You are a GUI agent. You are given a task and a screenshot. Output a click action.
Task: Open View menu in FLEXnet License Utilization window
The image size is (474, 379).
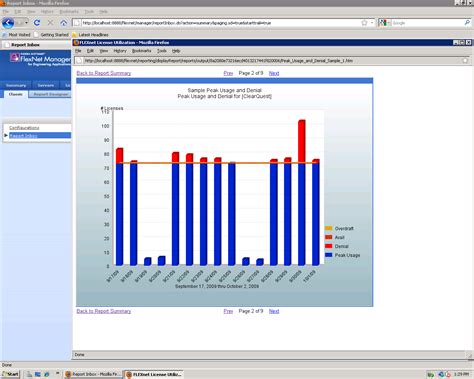(x=104, y=51)
